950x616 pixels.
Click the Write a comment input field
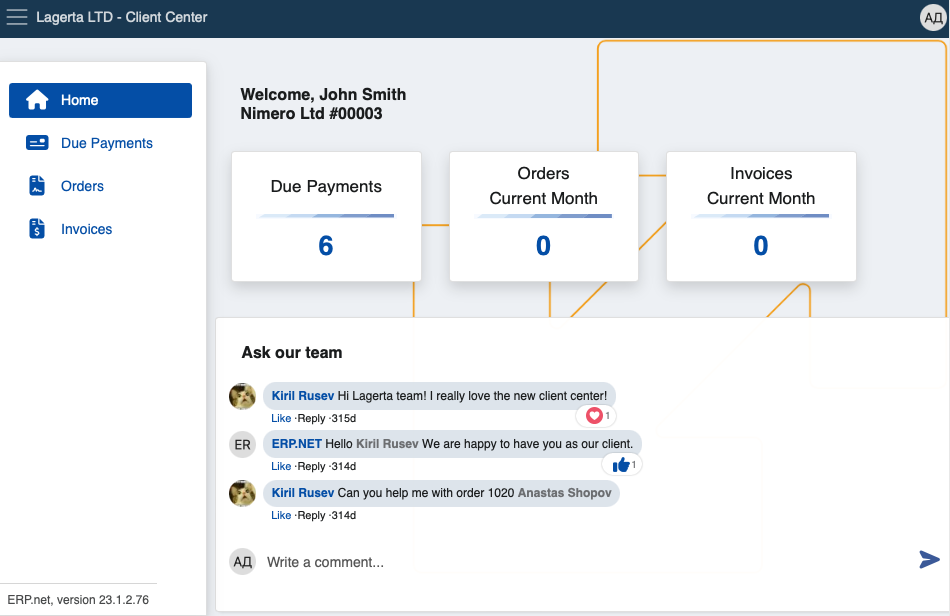pyautogui.click(x=400, y=561)
